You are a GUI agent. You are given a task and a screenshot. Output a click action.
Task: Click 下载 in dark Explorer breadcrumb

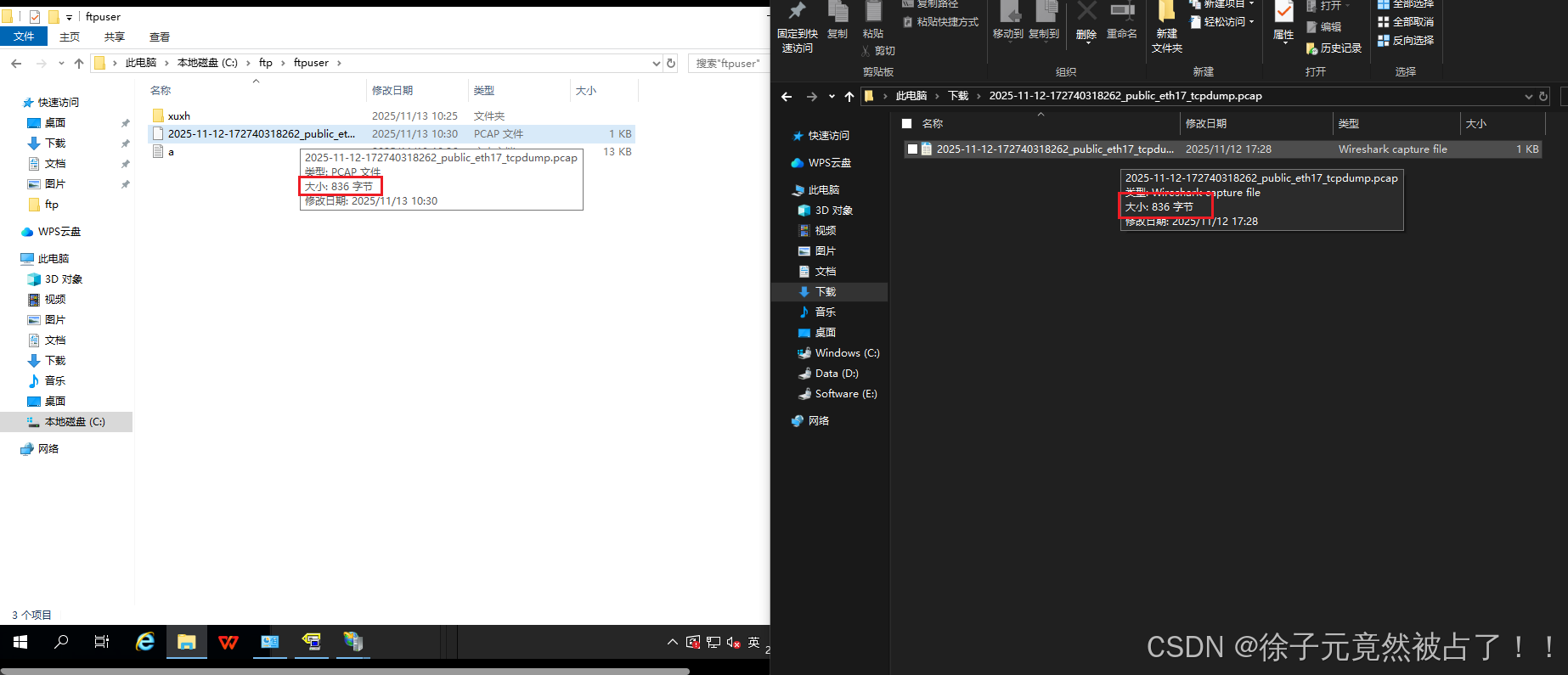pos(958,96)
